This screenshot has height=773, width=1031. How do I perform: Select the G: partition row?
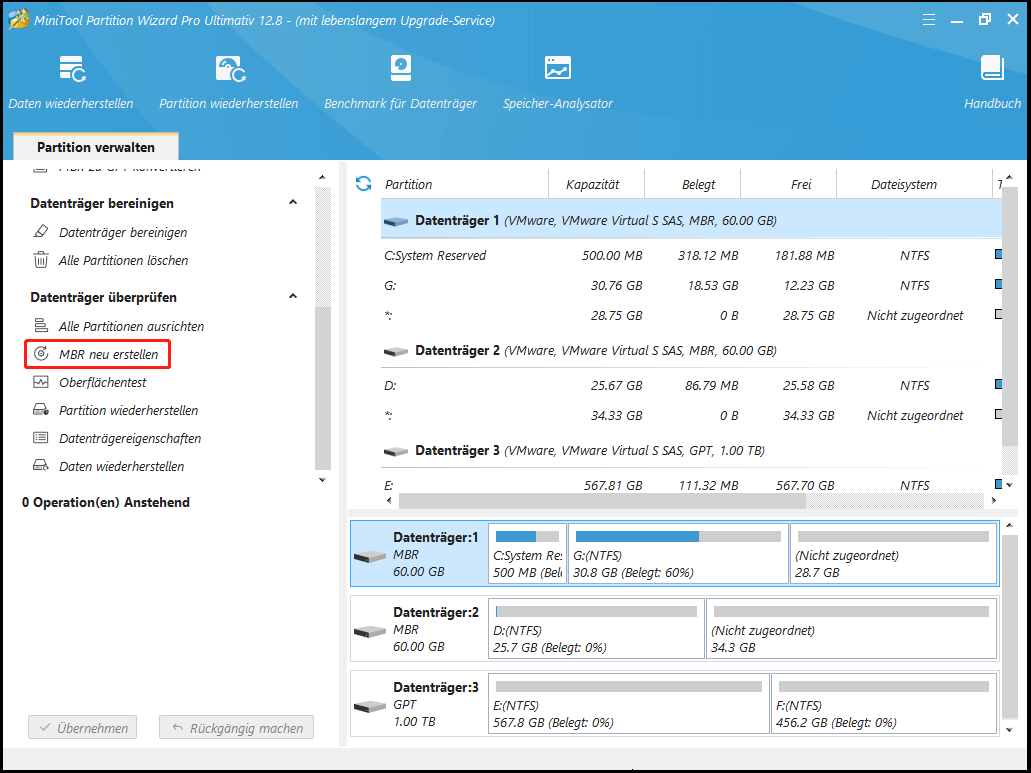tap(692, 285)
